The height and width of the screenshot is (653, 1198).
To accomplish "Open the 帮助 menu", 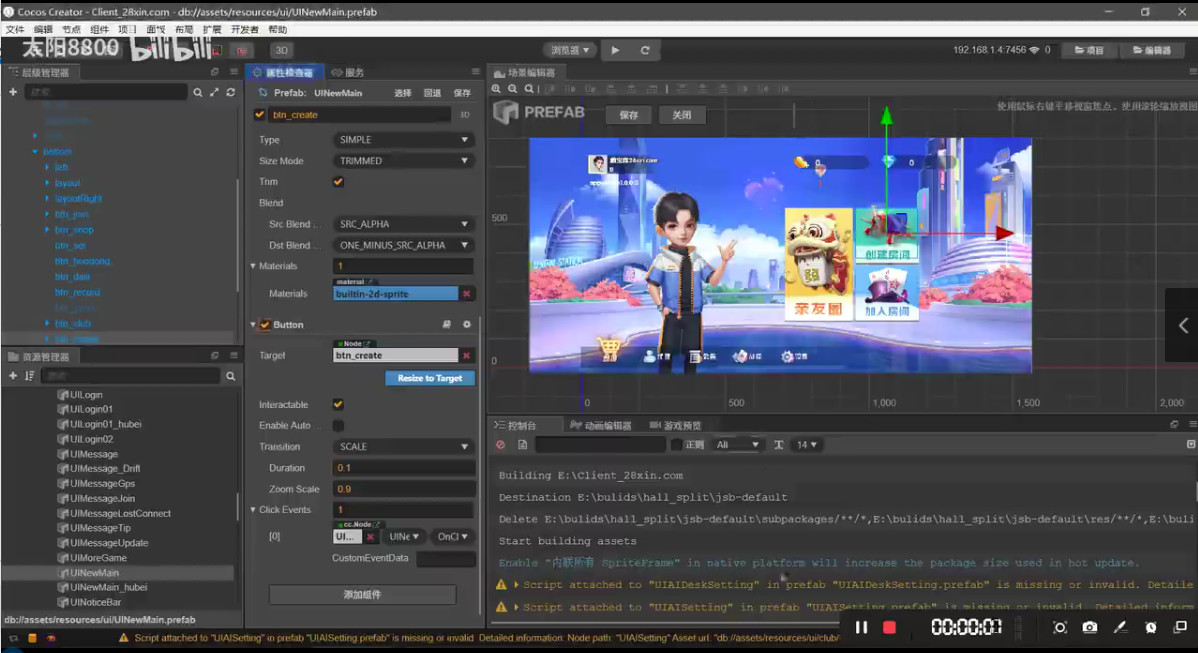I will (277, 30).
